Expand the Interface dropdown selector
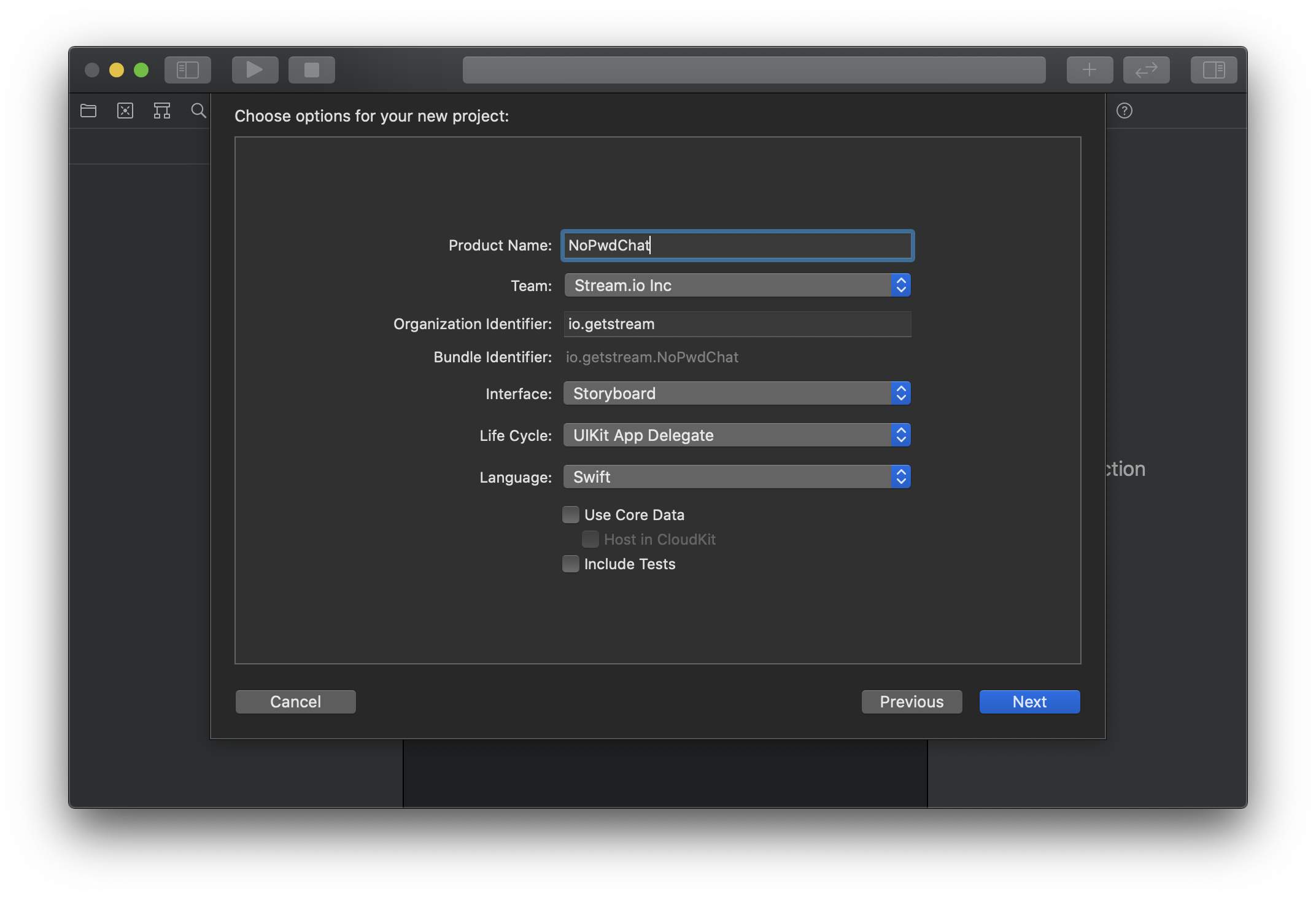This screenshot has width=1316, height=899. click(899, 393)
